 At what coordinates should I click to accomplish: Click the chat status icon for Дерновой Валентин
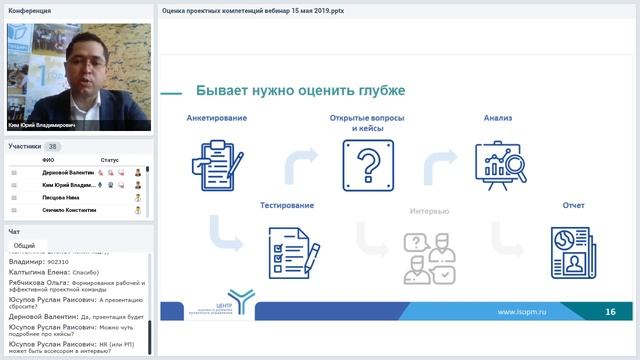tap(121, 173)
